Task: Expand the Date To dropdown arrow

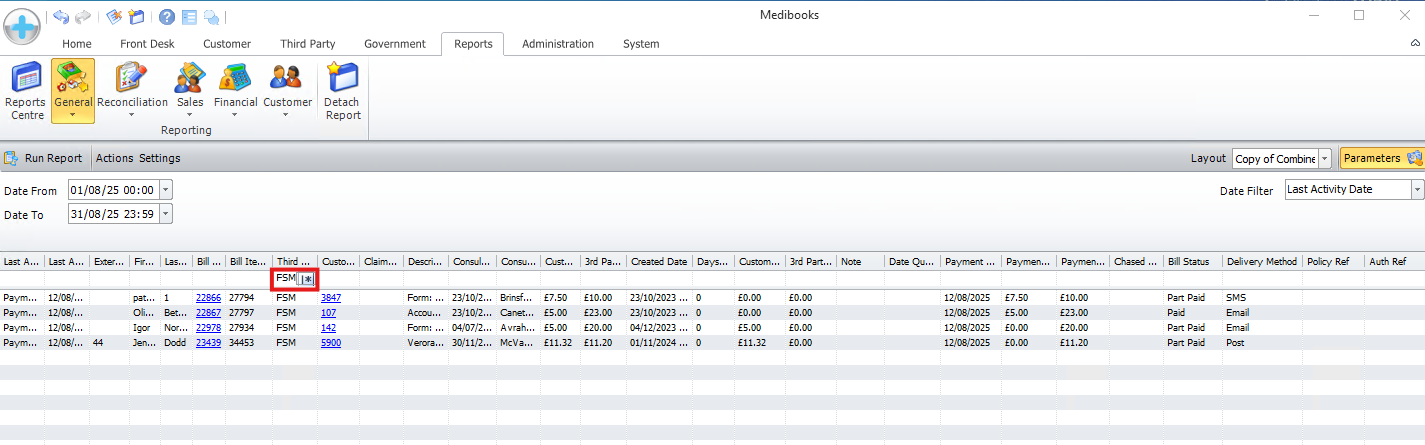Action: tap(166, 214)
